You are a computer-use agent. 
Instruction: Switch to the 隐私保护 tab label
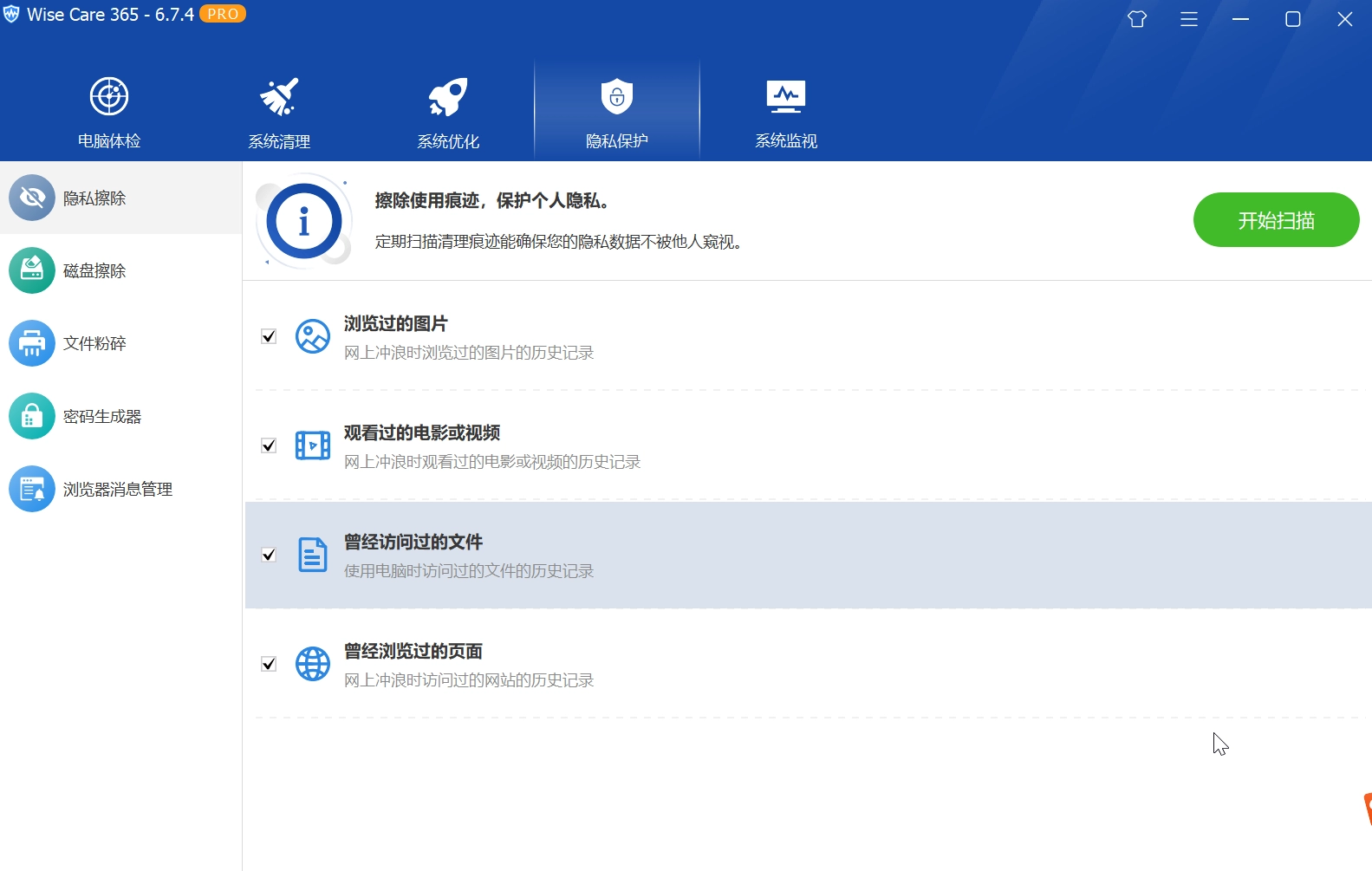[x=617, y=140]
